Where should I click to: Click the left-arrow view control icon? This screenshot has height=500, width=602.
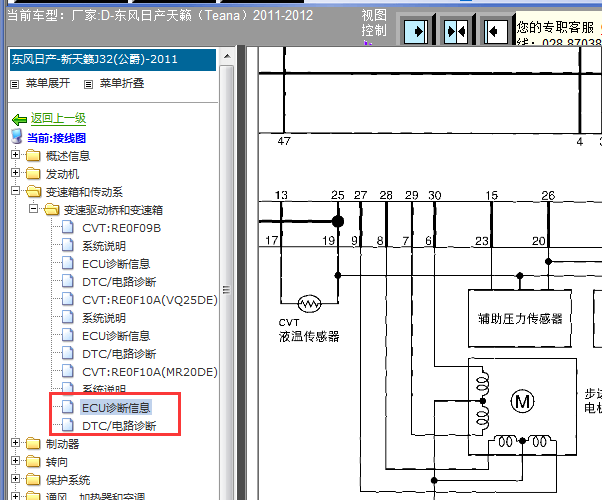coord(494,31)
